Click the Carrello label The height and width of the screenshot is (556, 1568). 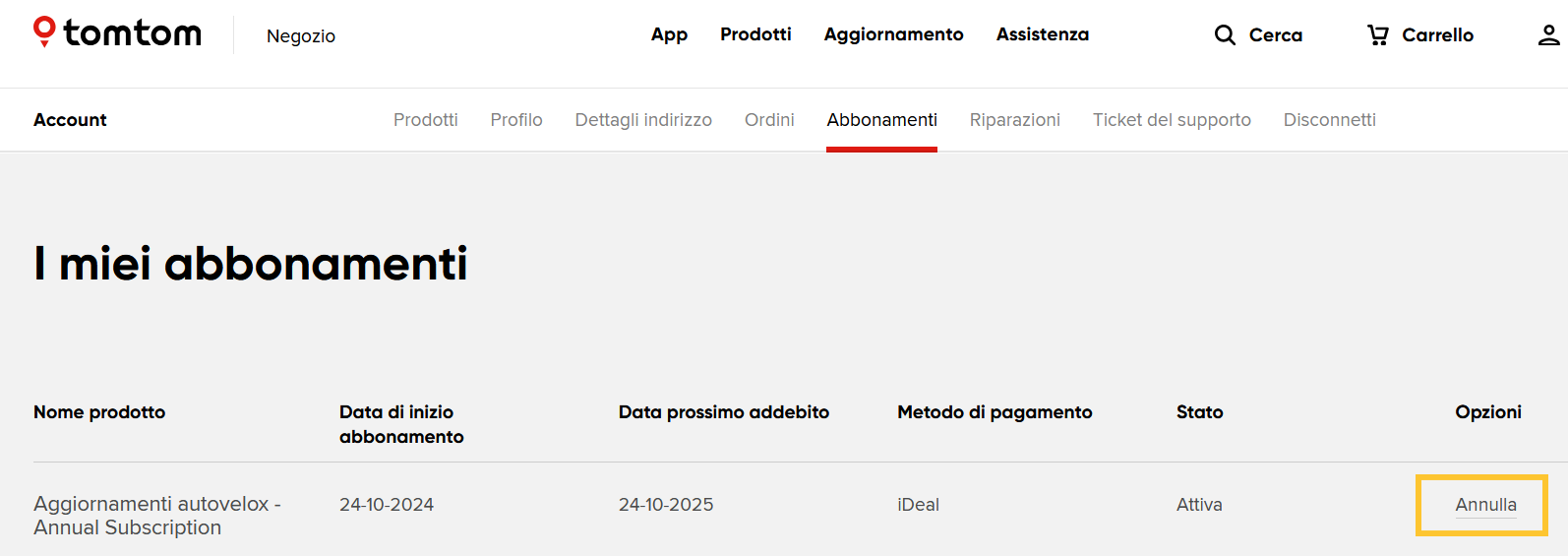(x=1437, y=35)
